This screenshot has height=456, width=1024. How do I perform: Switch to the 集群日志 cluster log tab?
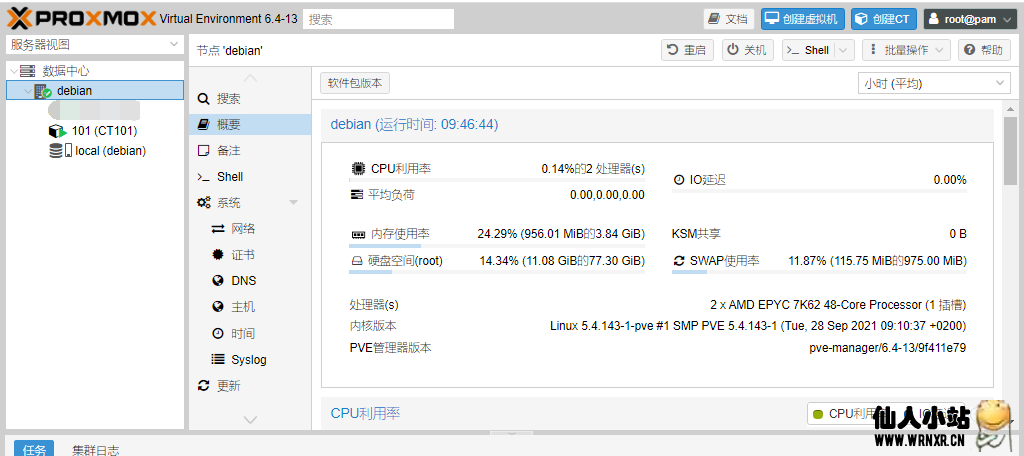[95, 449]
